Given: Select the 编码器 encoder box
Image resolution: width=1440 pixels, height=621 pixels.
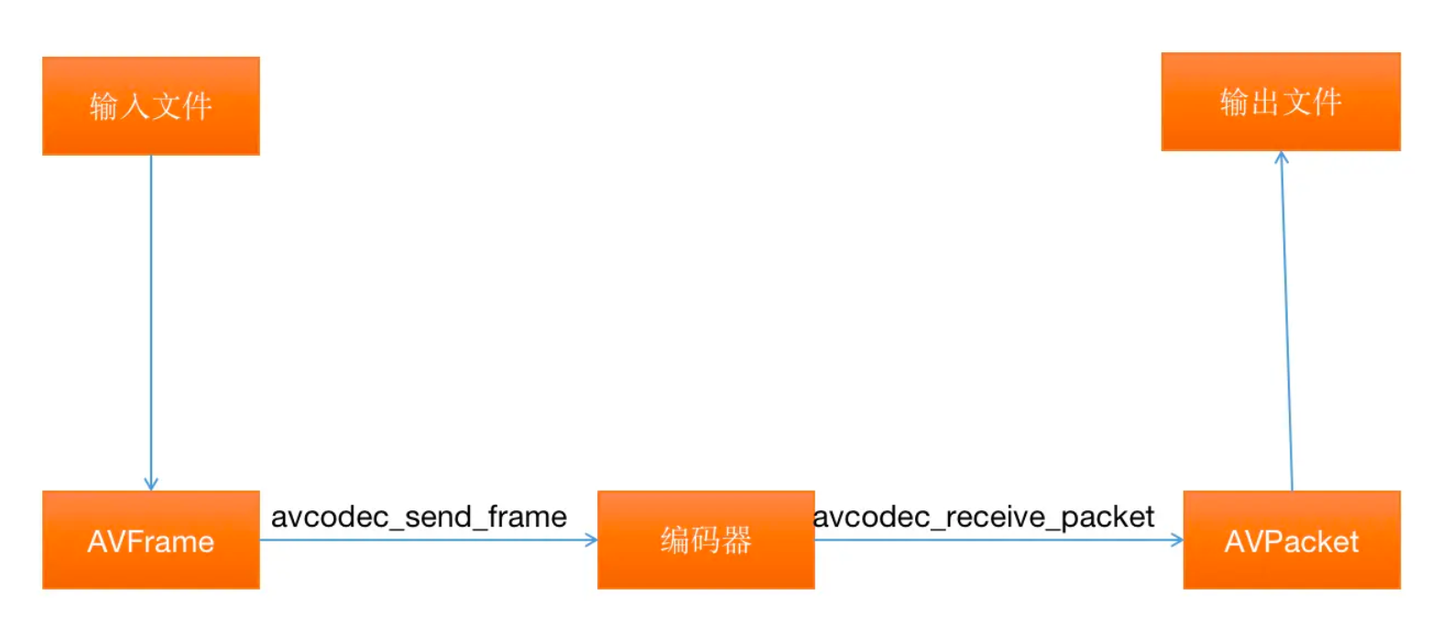Looking at the screenshot, I should 706,540.
